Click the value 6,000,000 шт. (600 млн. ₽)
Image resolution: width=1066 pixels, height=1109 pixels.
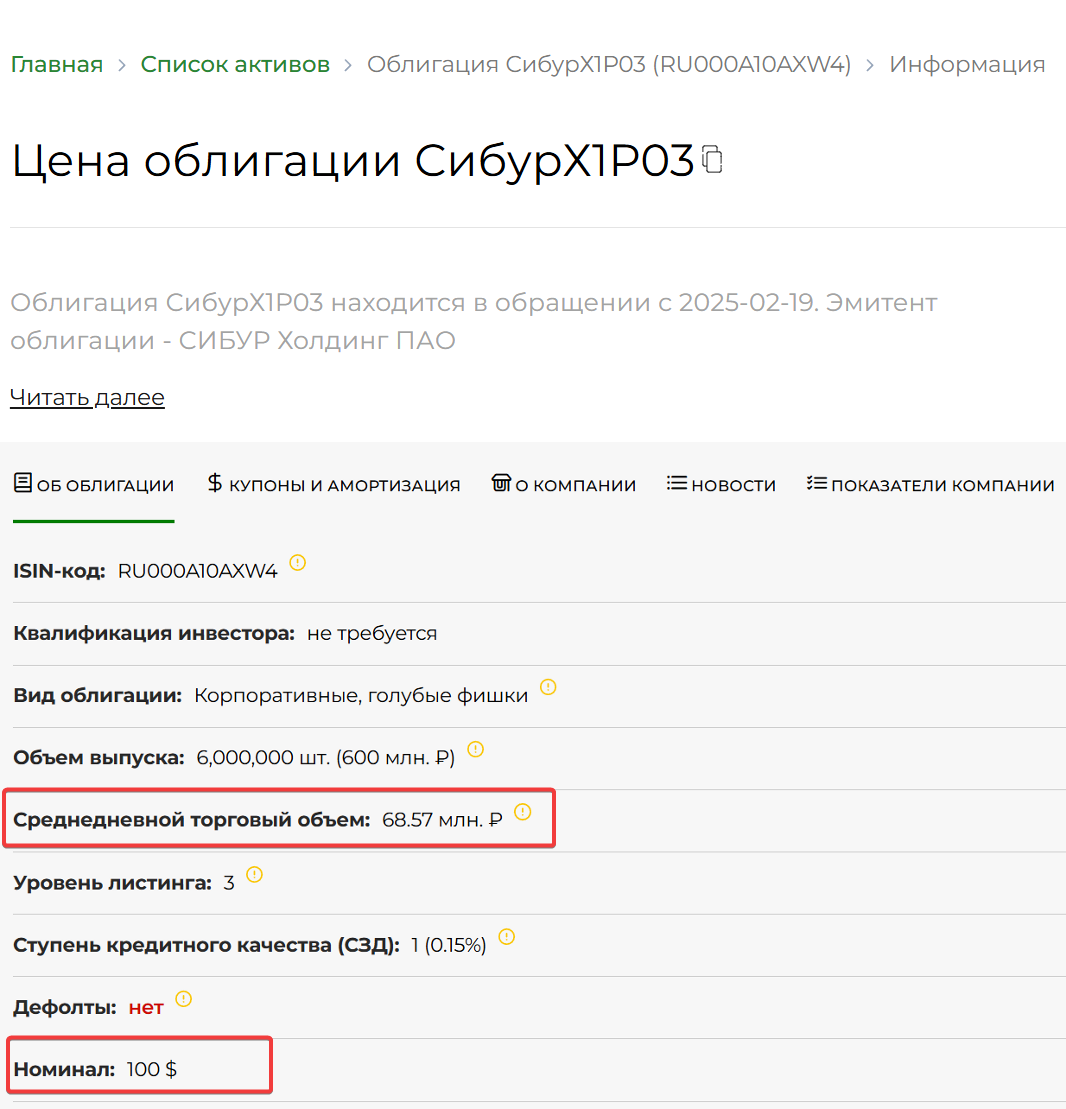coord(326,757)
